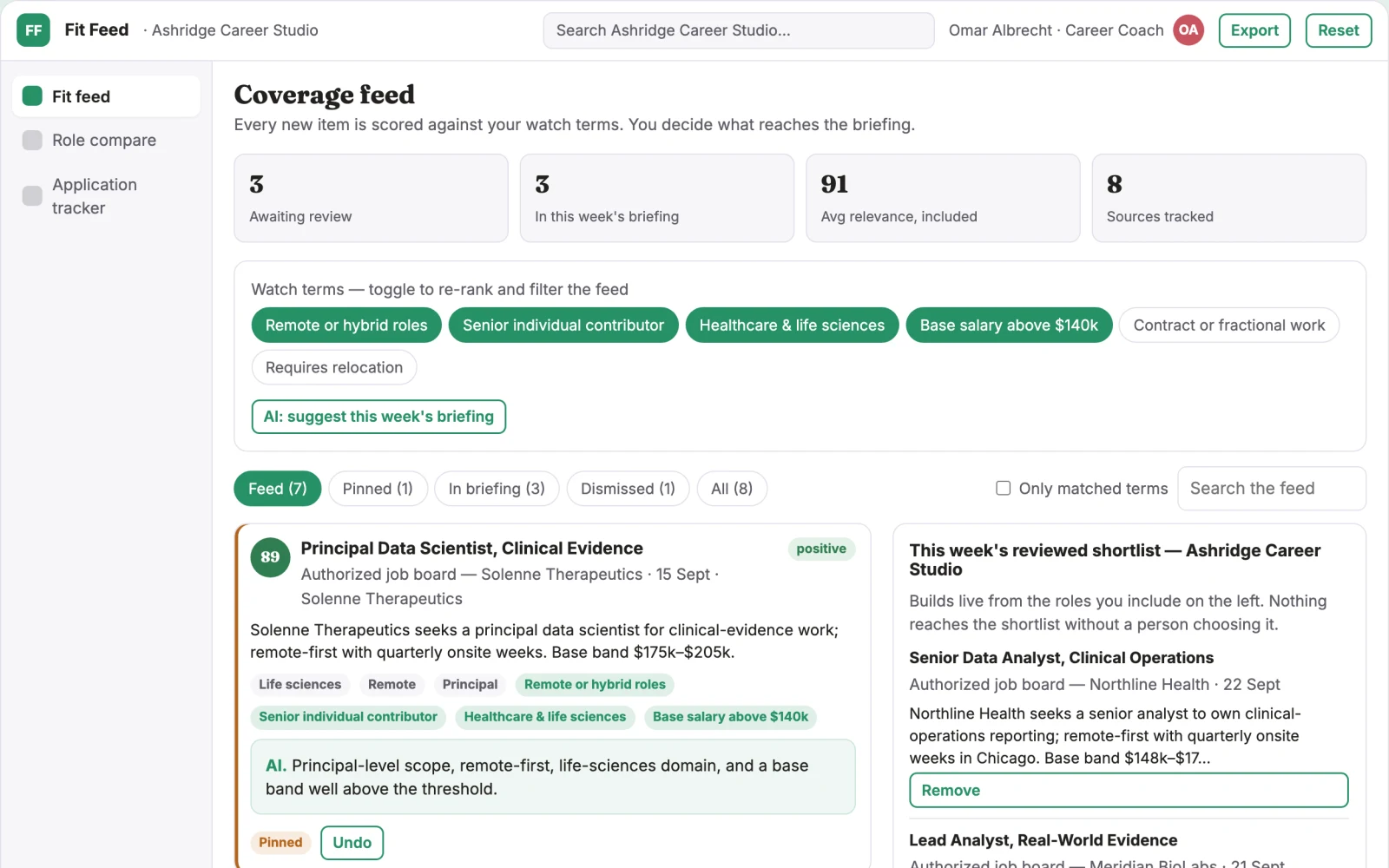Switch to the Pinned (1) tab
Screen dimensions: 1389x868
(x=378, y=489)
